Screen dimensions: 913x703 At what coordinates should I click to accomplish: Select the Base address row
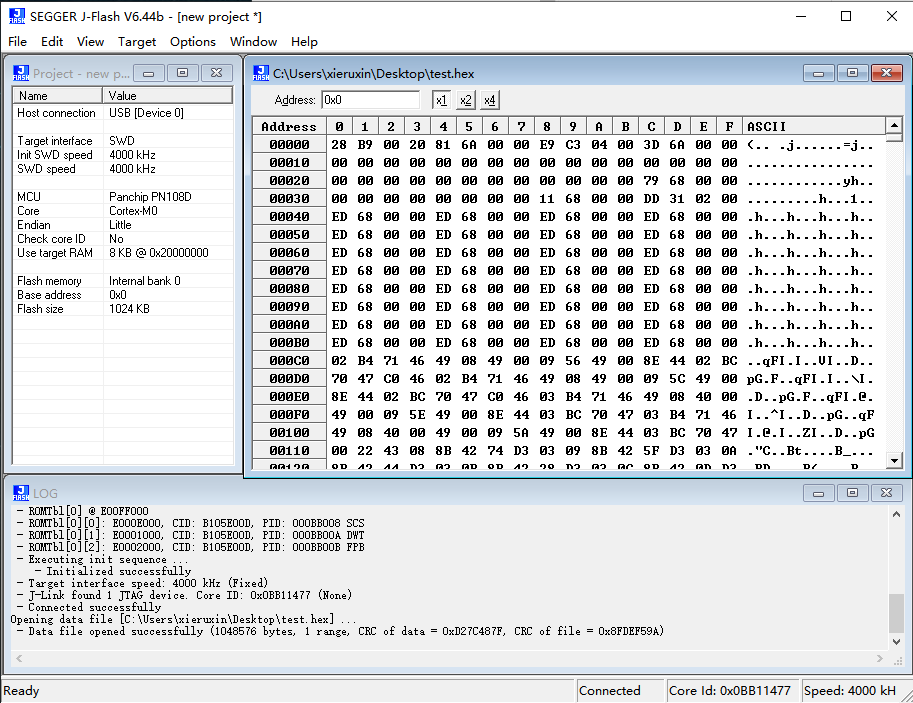123,295
